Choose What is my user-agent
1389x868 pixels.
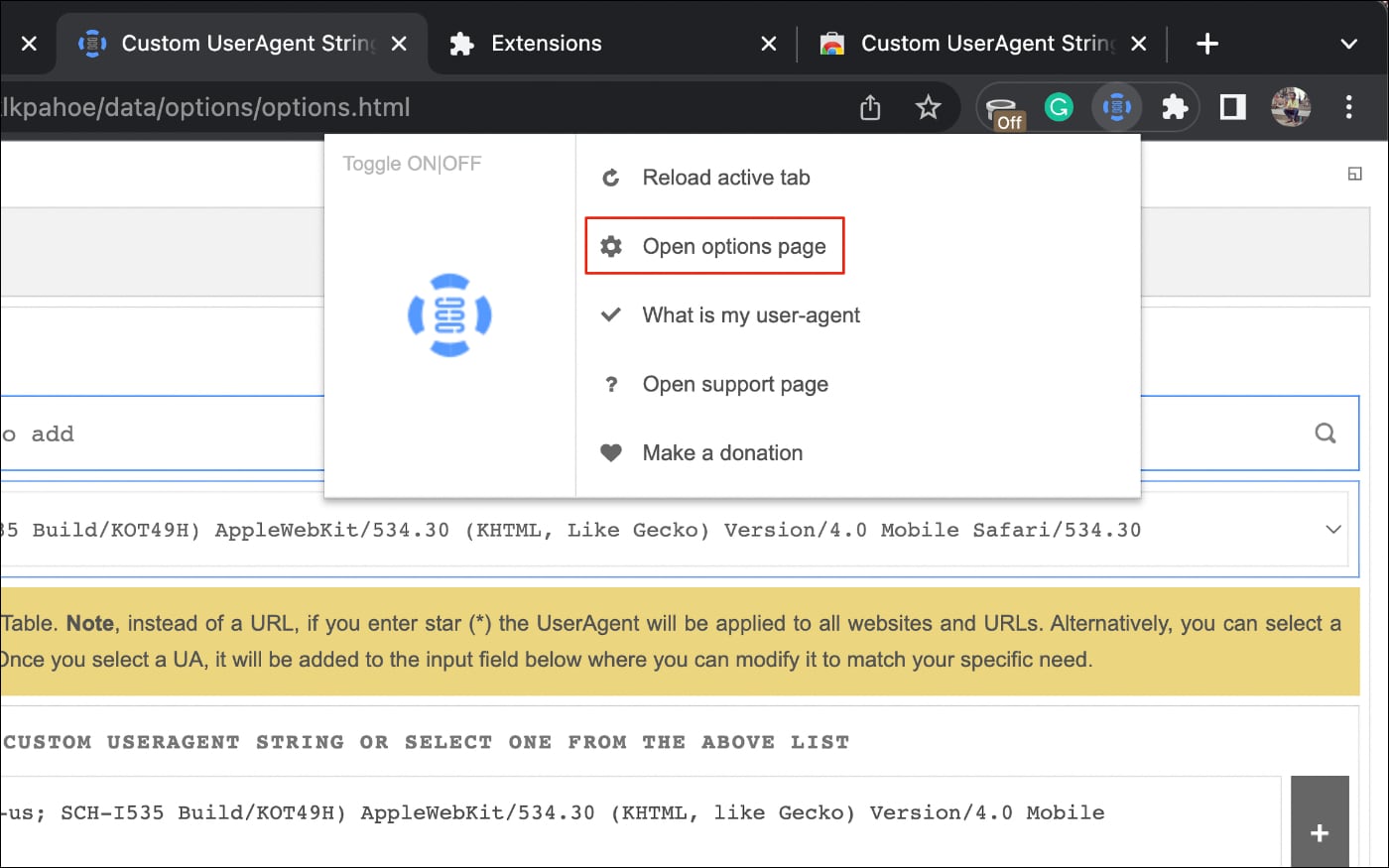click(751, 315)
